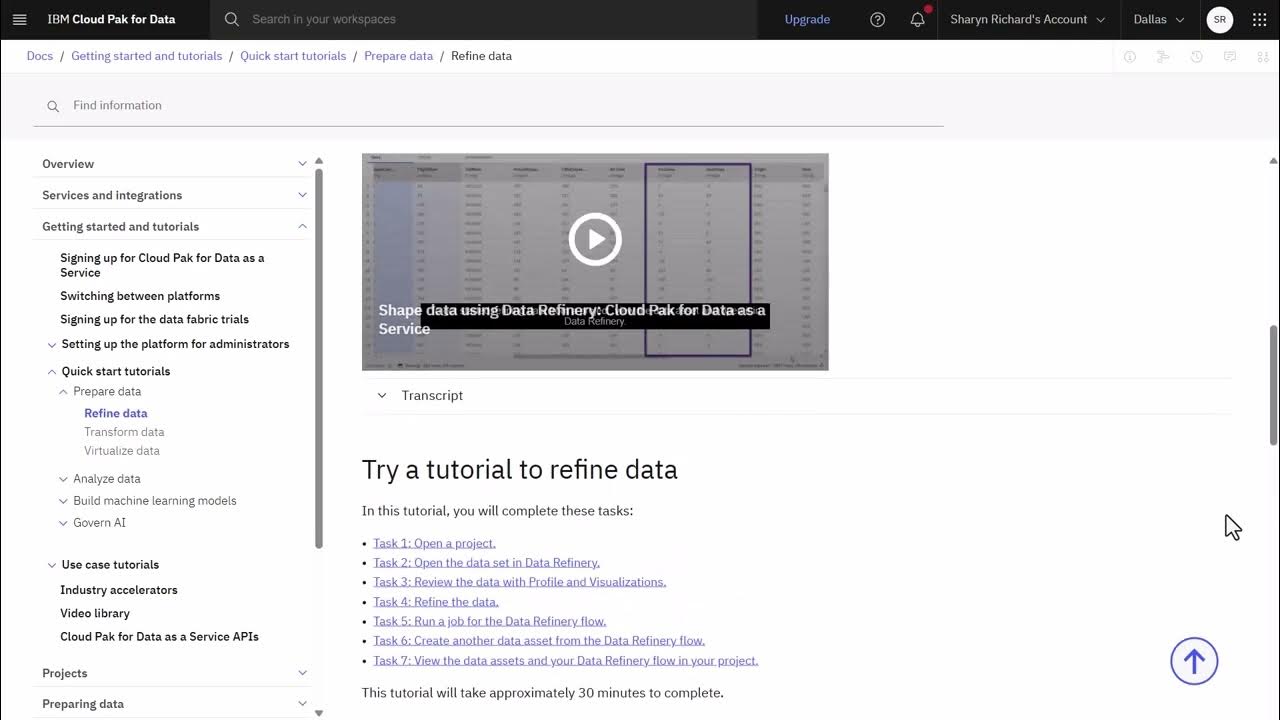The image size is (1280, 720).
Task: Click the sidebar vertical scrollbar thumb
Action: (x=319, y=358)
